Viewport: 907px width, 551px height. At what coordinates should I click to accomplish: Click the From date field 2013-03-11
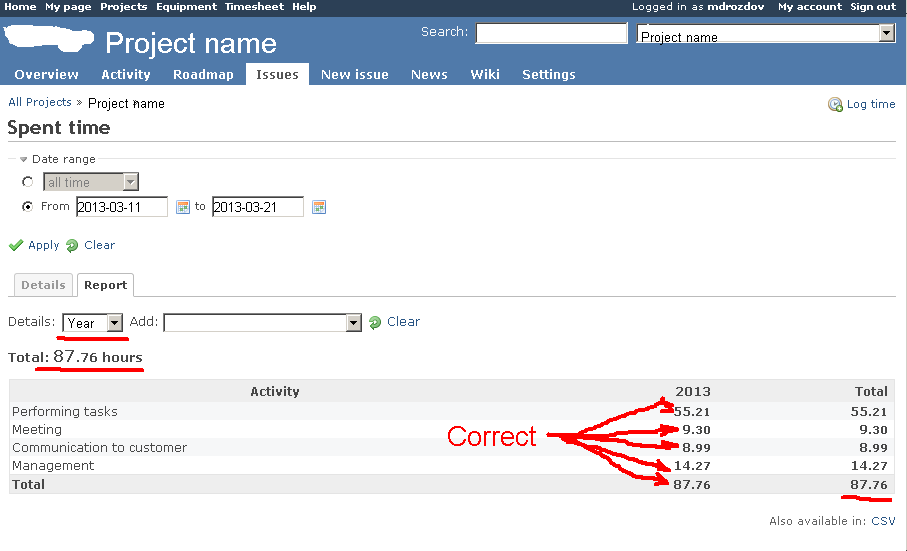click(121, 207)
